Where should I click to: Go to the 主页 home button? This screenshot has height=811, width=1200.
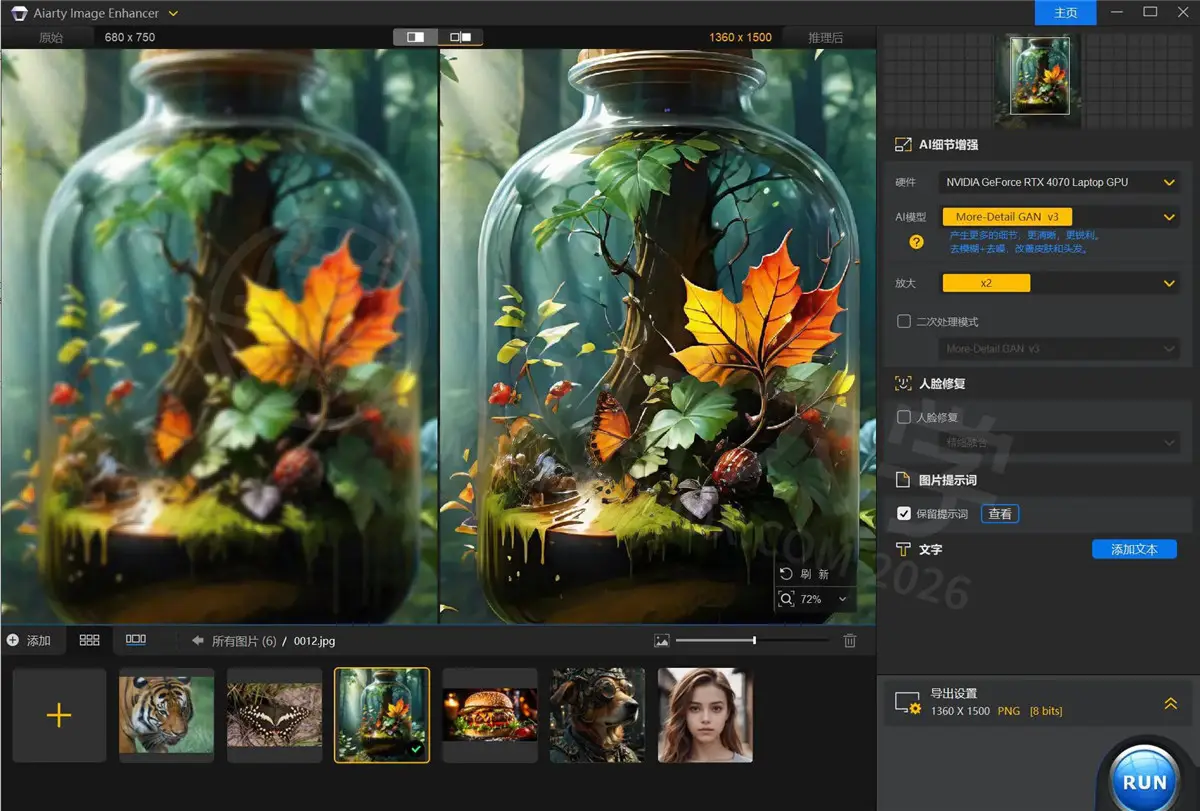pos(1066,13)
